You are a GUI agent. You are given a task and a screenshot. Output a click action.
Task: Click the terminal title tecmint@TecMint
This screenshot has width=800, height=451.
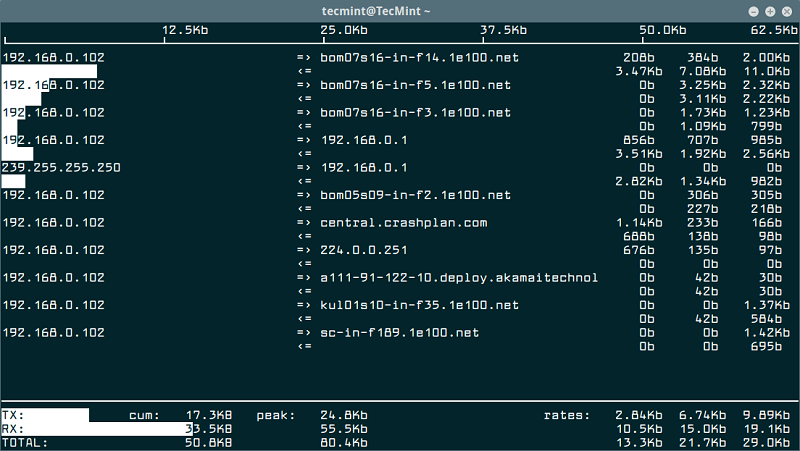(376, 11)
